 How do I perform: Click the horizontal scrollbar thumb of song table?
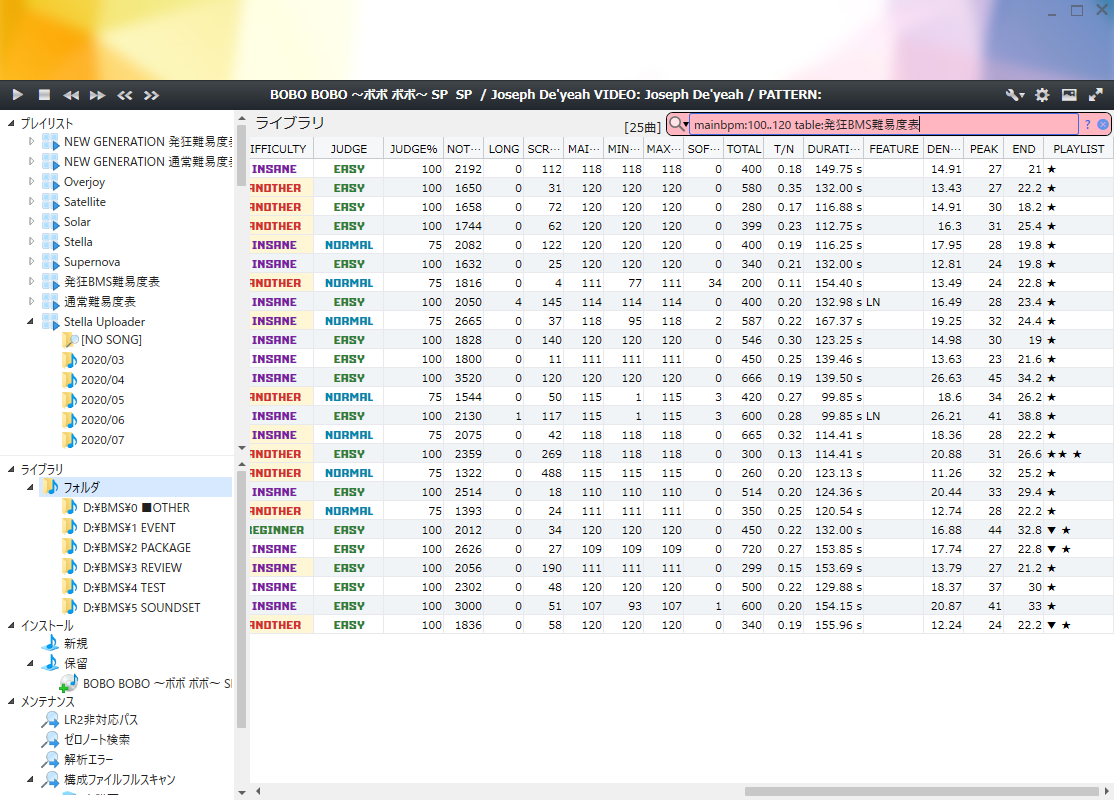point(921,791)
